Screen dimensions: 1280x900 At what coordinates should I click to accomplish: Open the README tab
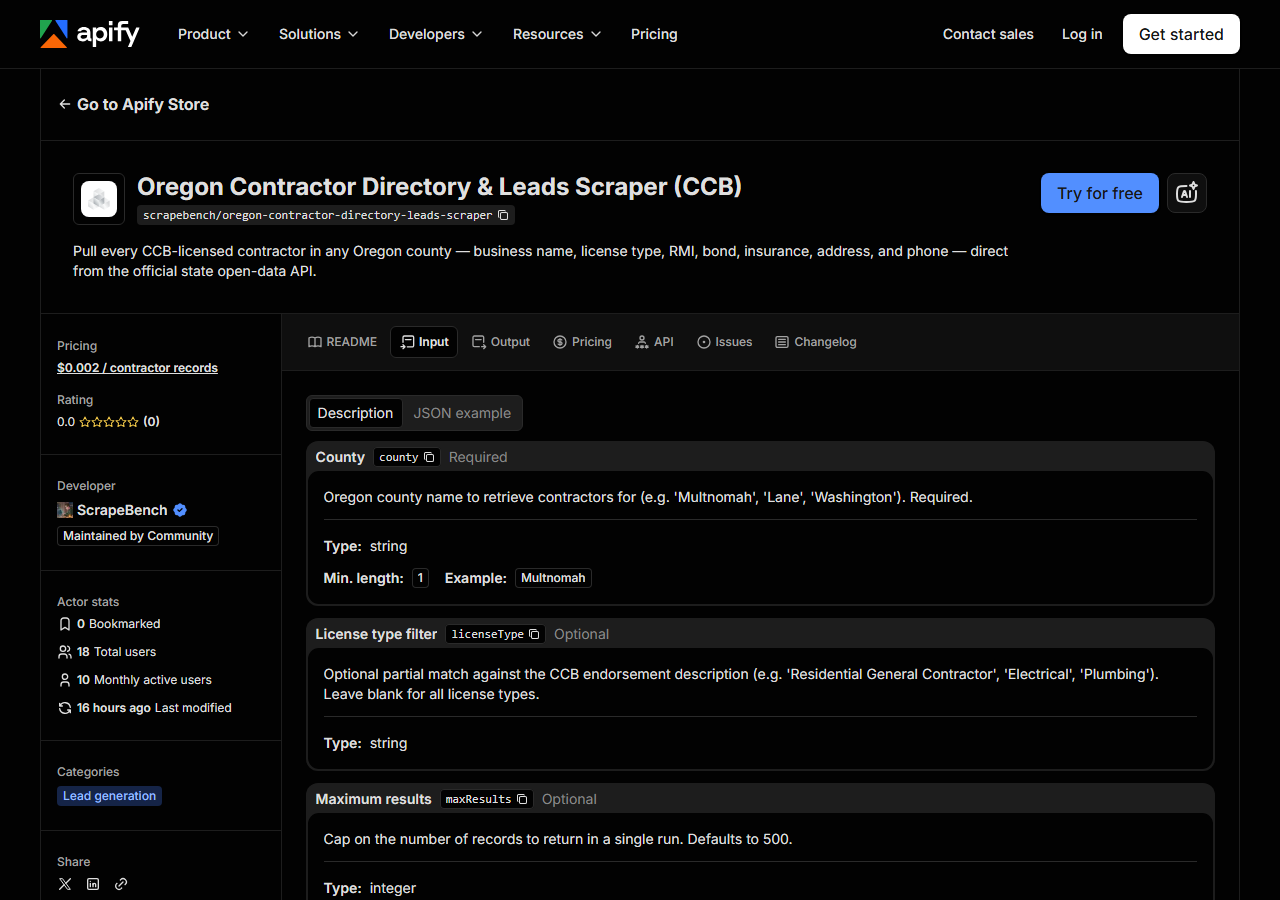coord(342,342)
